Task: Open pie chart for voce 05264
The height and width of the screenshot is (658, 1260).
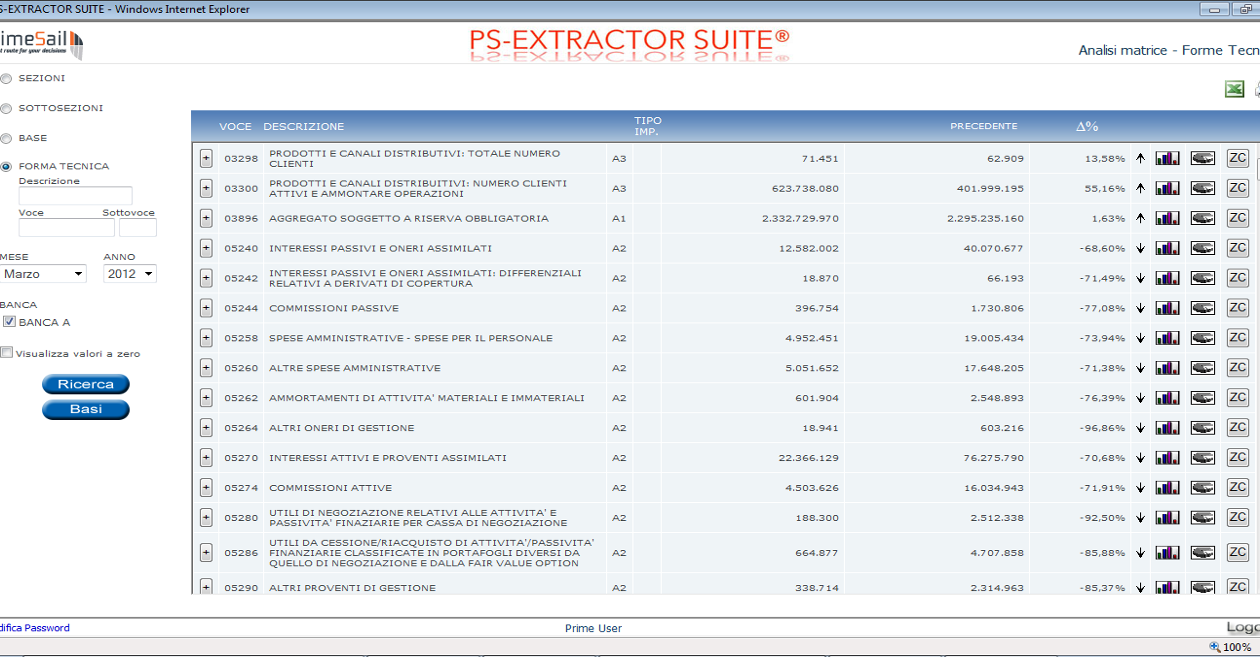Action: (1203, 428)
